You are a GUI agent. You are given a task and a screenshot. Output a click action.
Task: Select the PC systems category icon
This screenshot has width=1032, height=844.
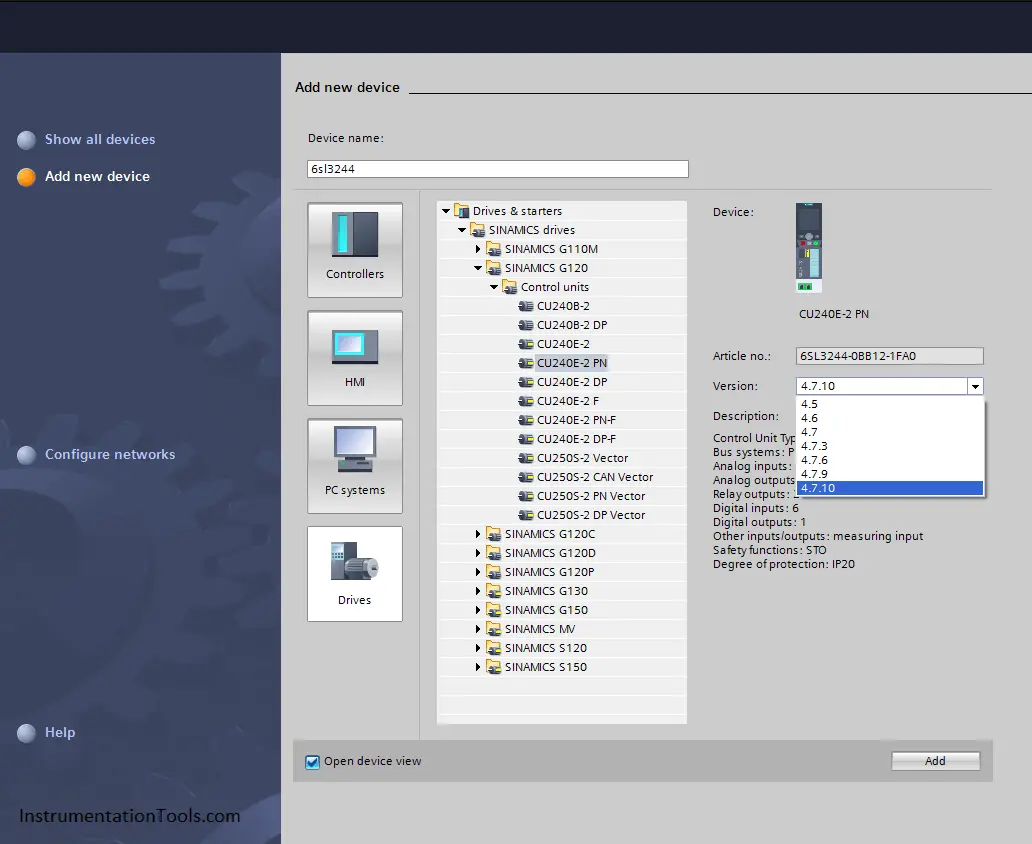click(x=355, y=466)
